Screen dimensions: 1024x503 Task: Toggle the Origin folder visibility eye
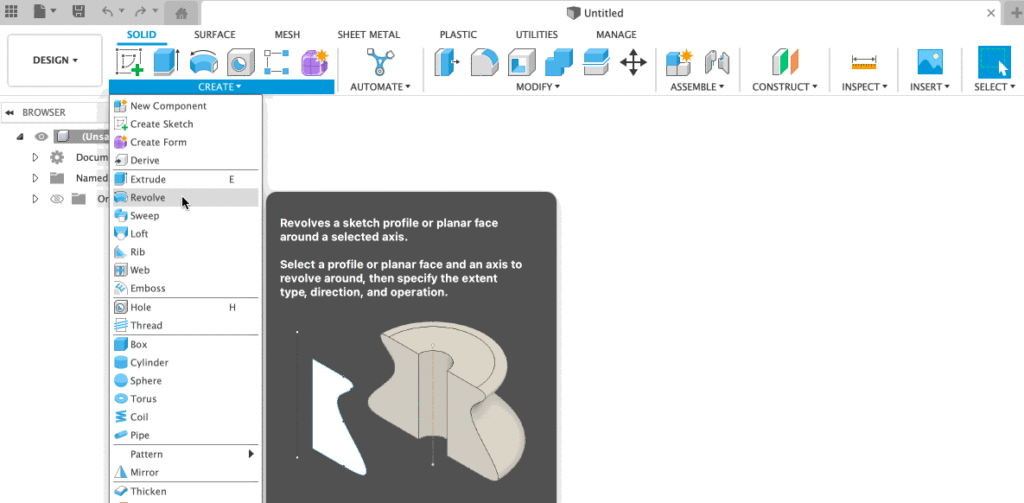tap(57, 199)
